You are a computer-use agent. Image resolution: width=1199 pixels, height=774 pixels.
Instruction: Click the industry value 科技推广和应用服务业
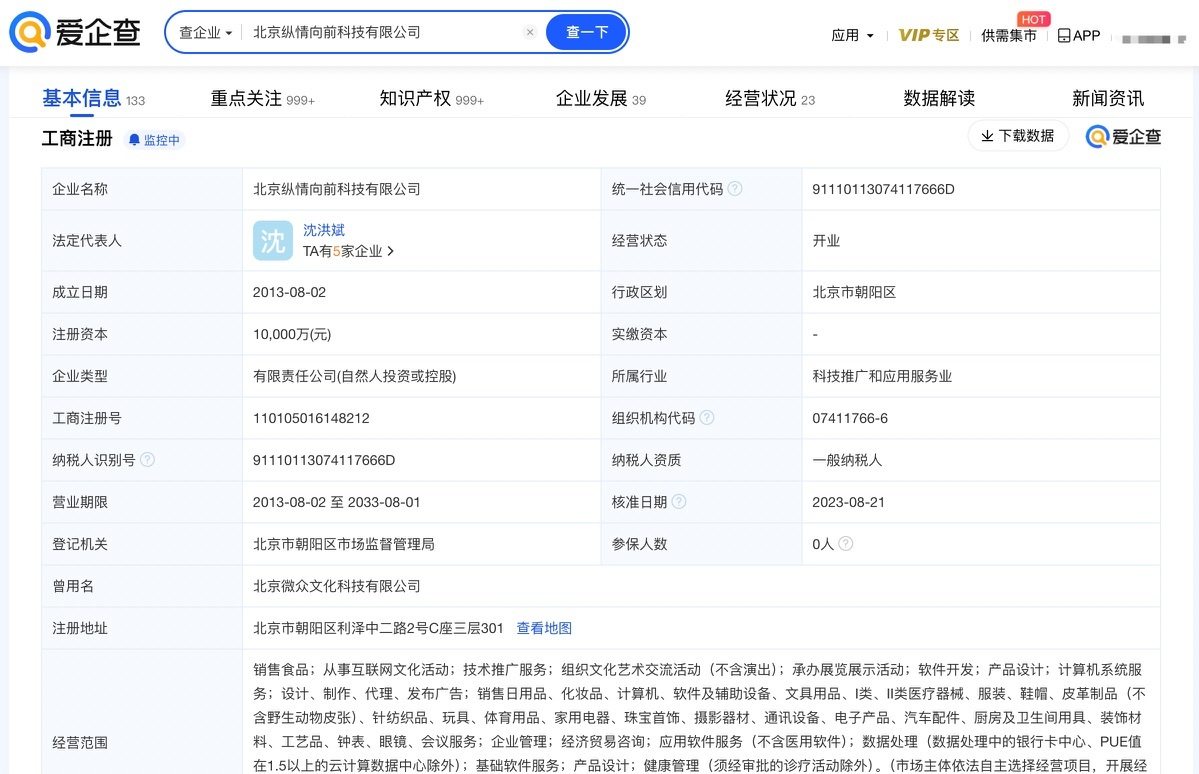(x=882, y=376)
